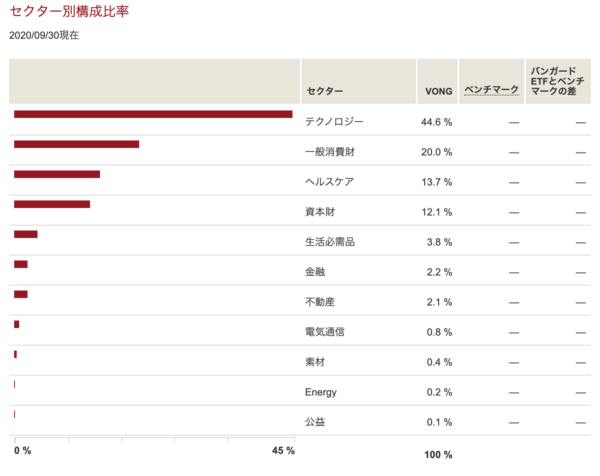Select the 電気通信 sector label

324,332
